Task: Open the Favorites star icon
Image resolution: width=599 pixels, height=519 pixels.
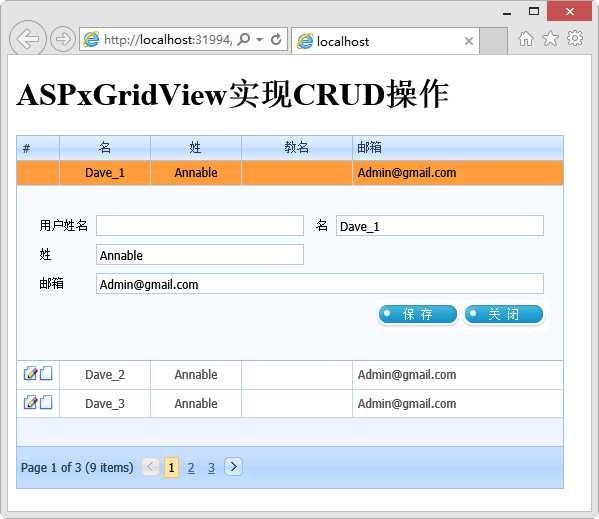Action: (550, 39)
